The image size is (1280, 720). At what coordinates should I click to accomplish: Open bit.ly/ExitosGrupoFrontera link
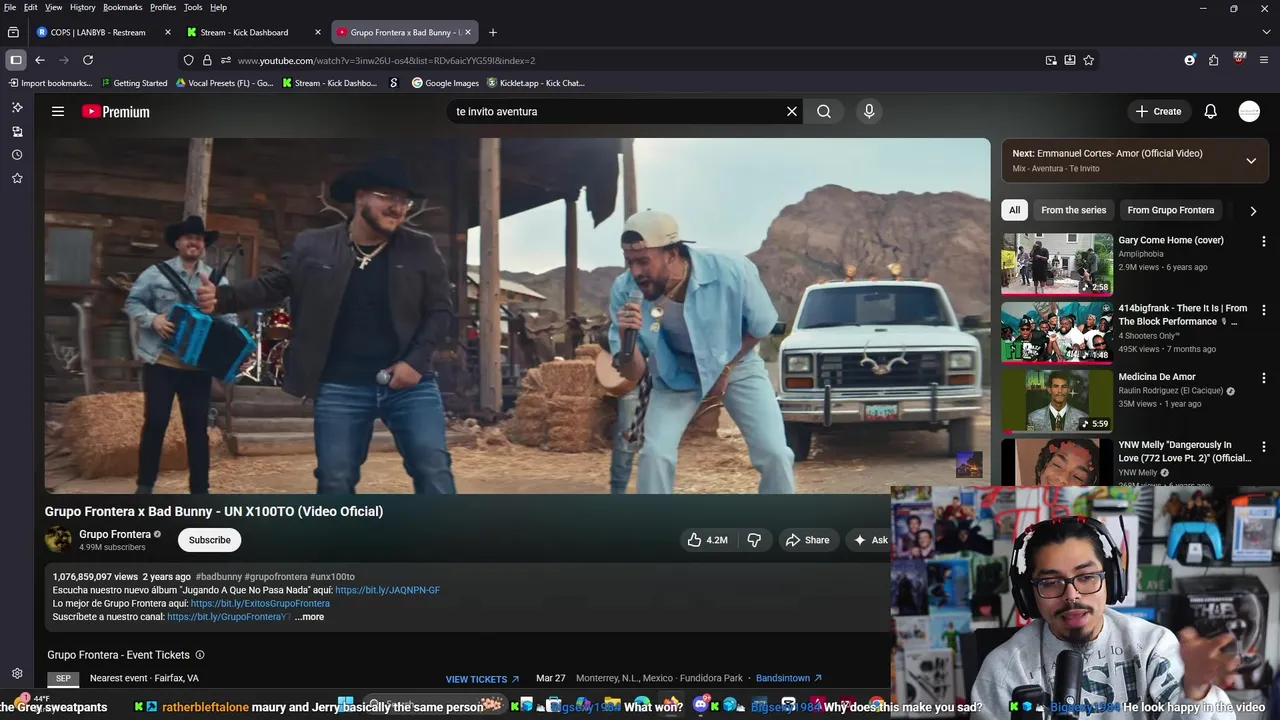[260, 604]
